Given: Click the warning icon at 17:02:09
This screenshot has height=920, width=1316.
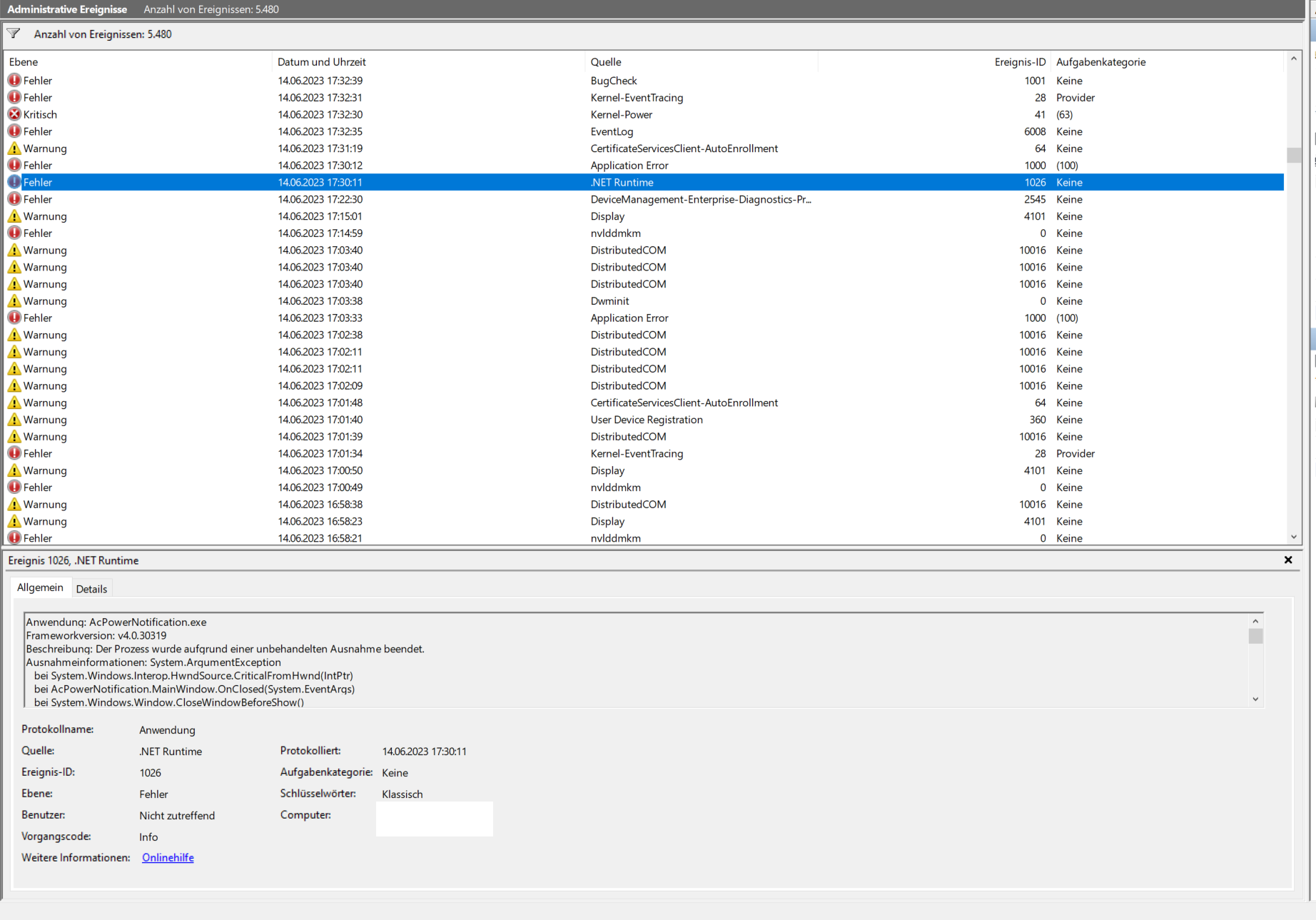Looking at the screenshot, I should pos(14,386).
